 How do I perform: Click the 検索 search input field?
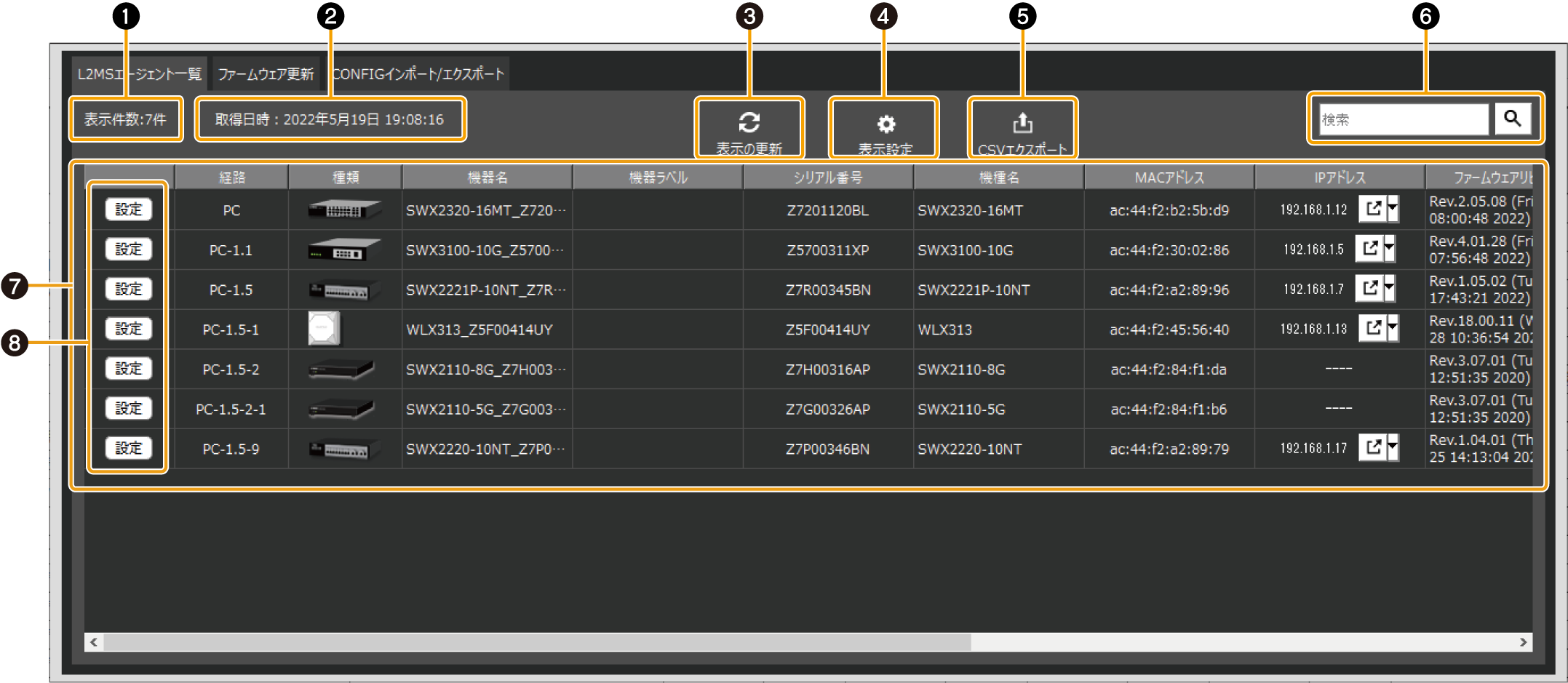1404,119
